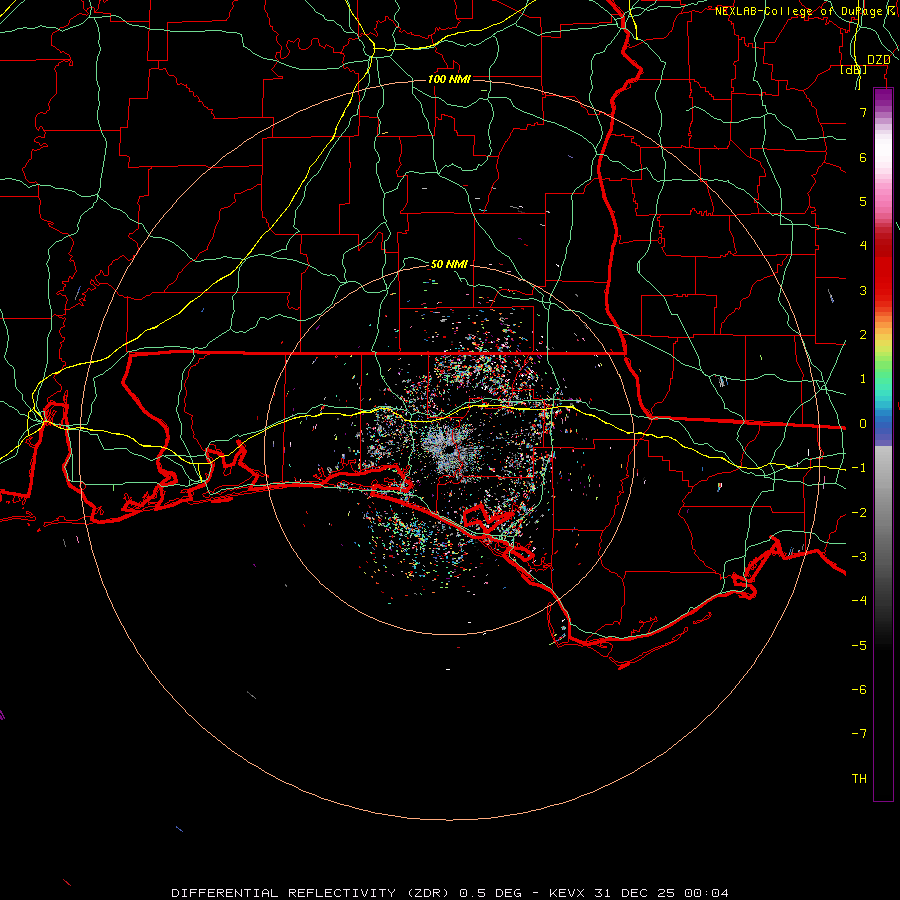Click the "-6" value on the scale
This screenshot has height=900, width=900.
(859, 690)
